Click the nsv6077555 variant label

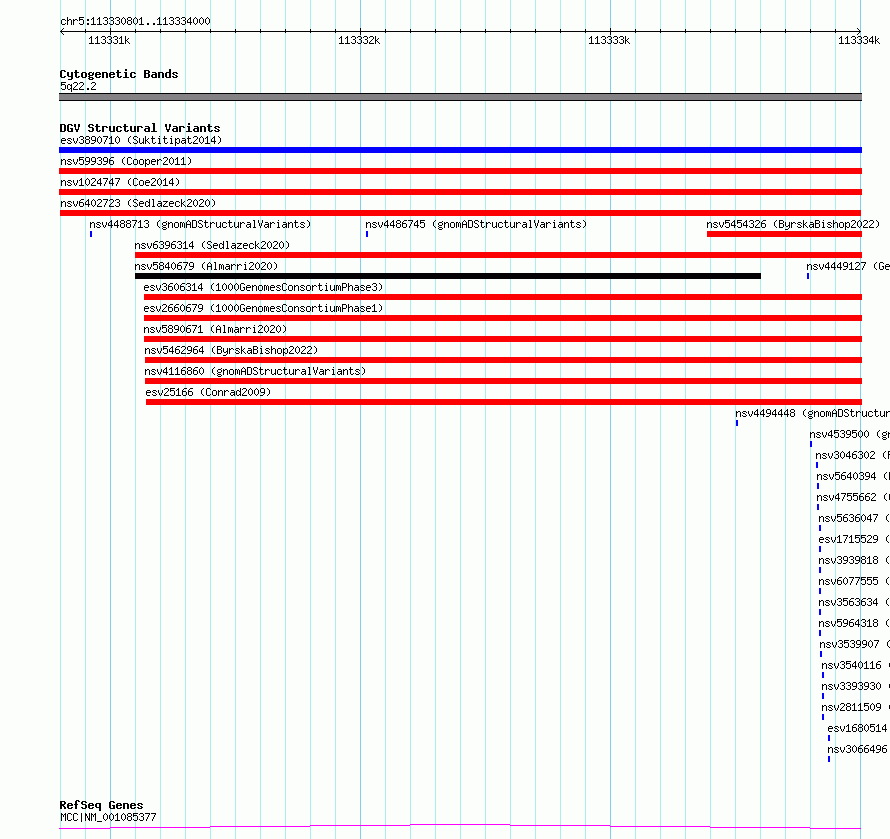click(854, 581)
